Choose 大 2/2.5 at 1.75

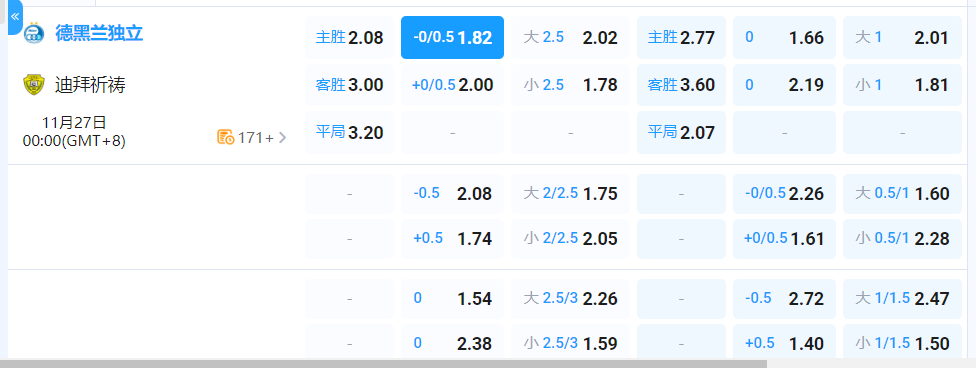coord(570,194)
